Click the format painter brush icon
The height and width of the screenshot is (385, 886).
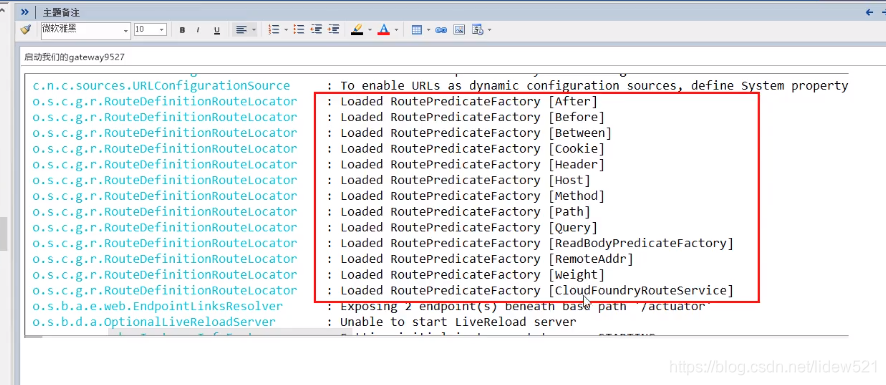(x=25, y=30)
